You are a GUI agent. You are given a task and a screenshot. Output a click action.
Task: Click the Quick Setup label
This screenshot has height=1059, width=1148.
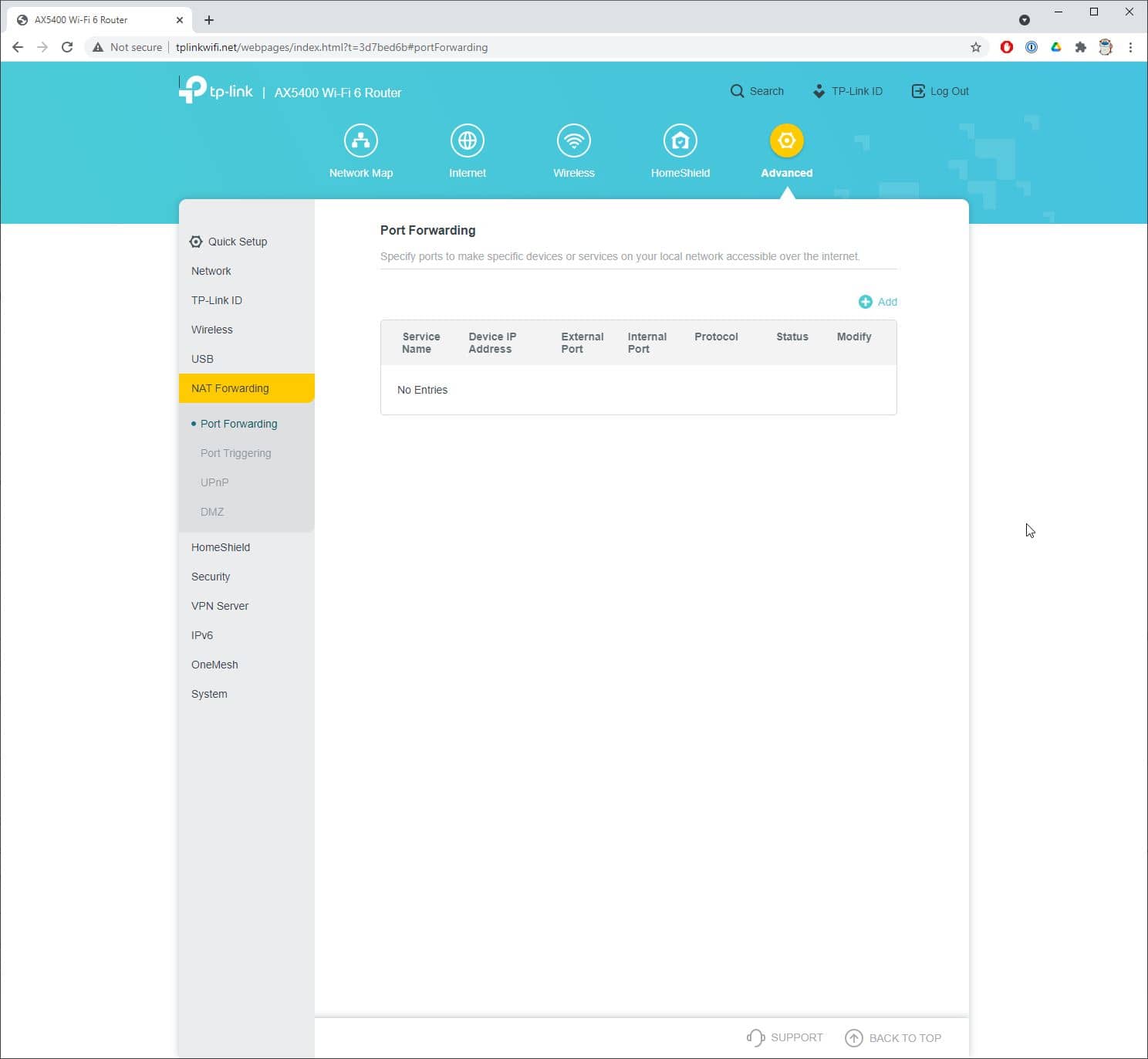pos(238,242)
